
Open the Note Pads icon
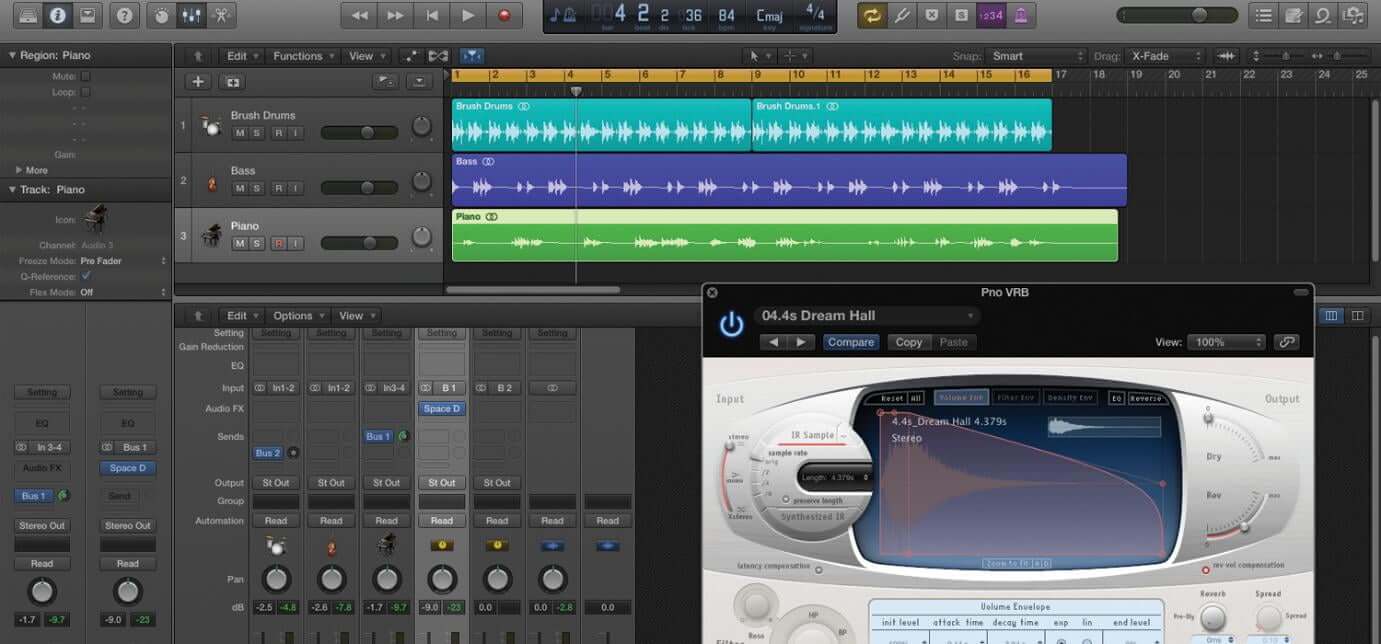pyautogui.click(x=1294, y=15)
